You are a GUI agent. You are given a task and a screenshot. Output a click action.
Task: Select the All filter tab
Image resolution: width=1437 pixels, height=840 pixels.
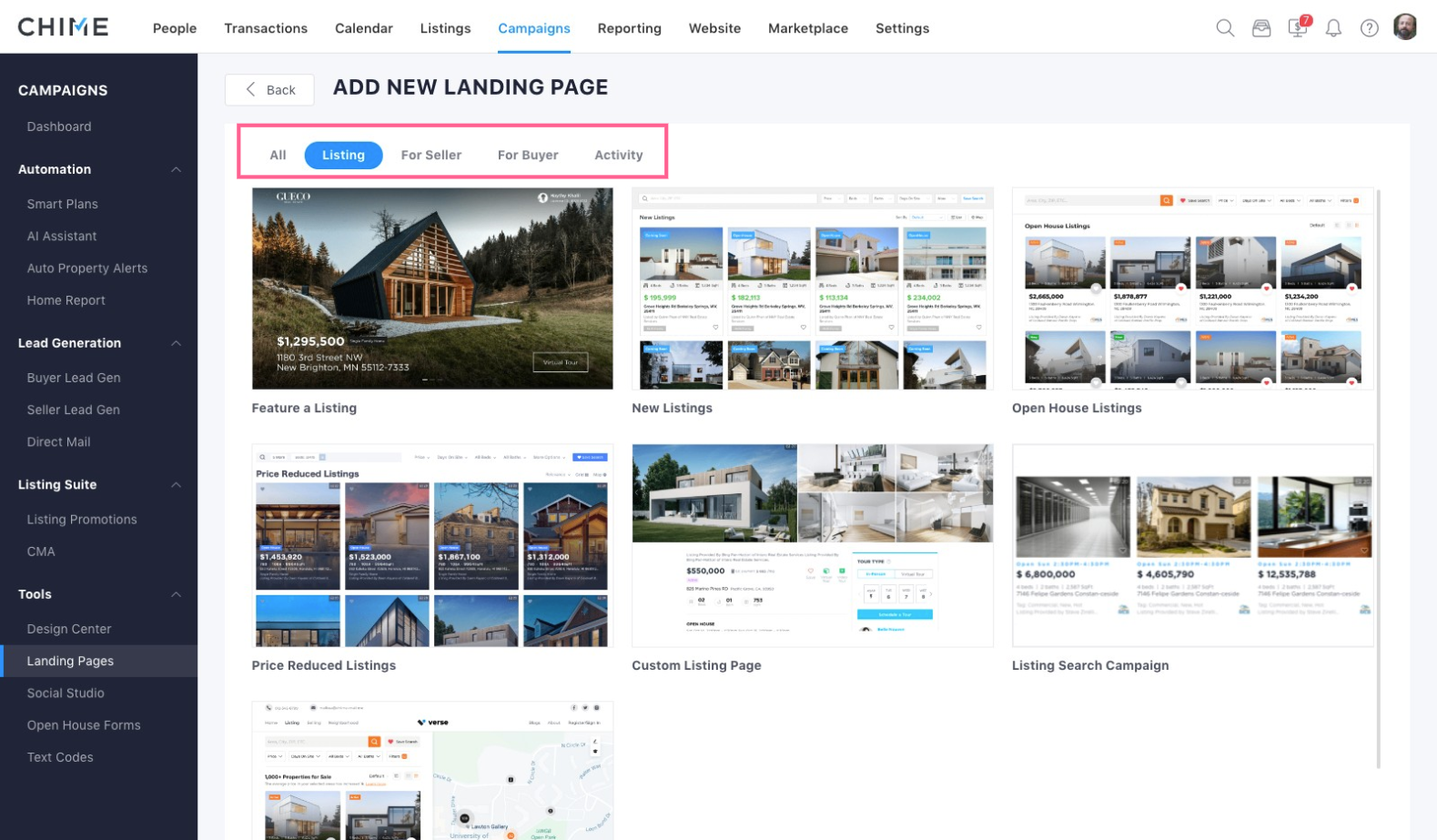pos(278,155)
